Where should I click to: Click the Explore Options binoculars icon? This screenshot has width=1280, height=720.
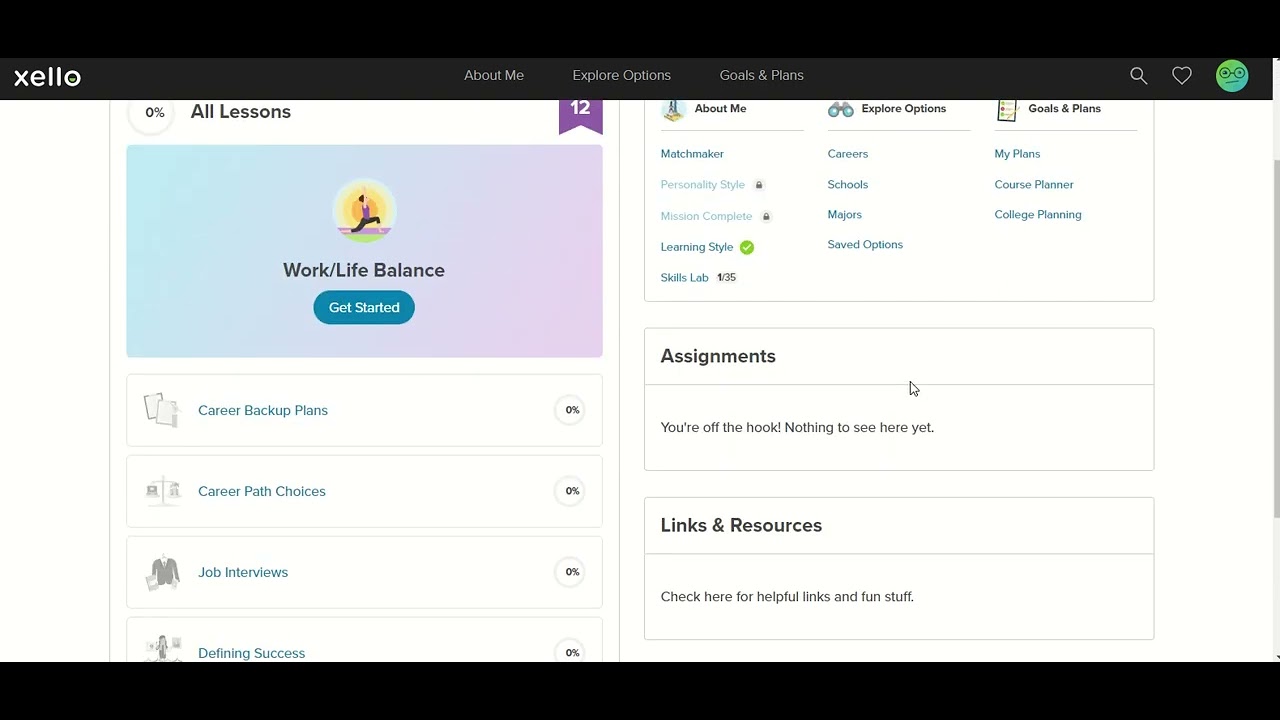pos(841,109)
